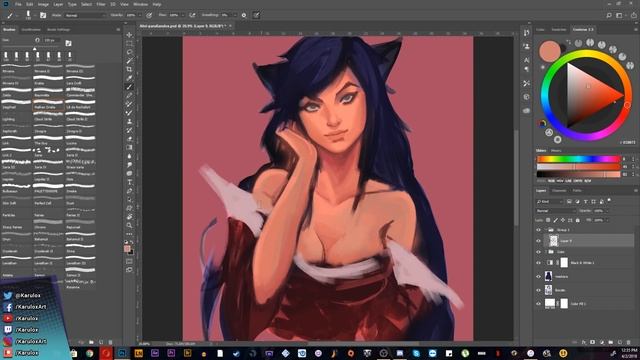Screen dimensions: 640x360
Task: Select the Type tool
Action: point(129,182)
